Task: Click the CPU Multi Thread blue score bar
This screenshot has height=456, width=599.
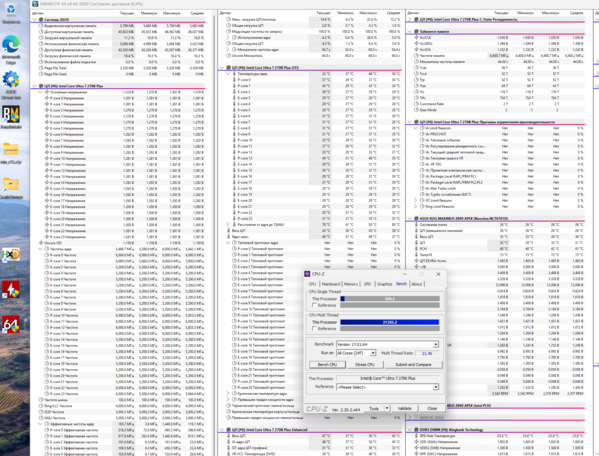Action: (390, 322)
